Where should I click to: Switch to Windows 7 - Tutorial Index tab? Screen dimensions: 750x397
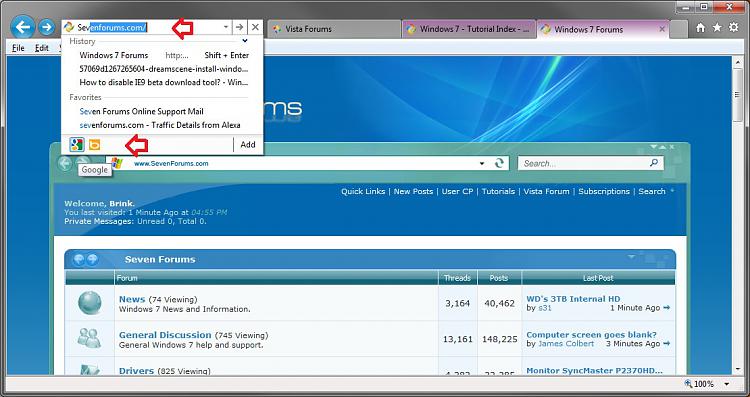click(469, 29)
